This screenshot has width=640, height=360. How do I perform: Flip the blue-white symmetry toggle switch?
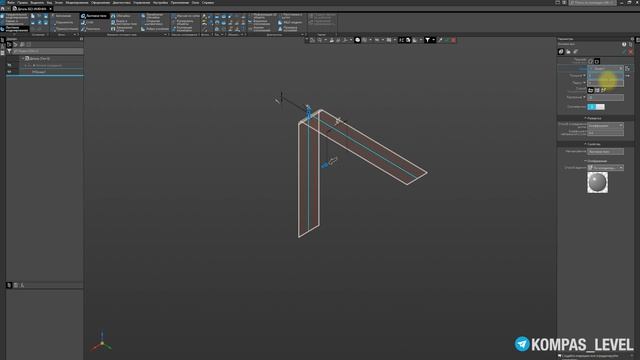[596, 107]
